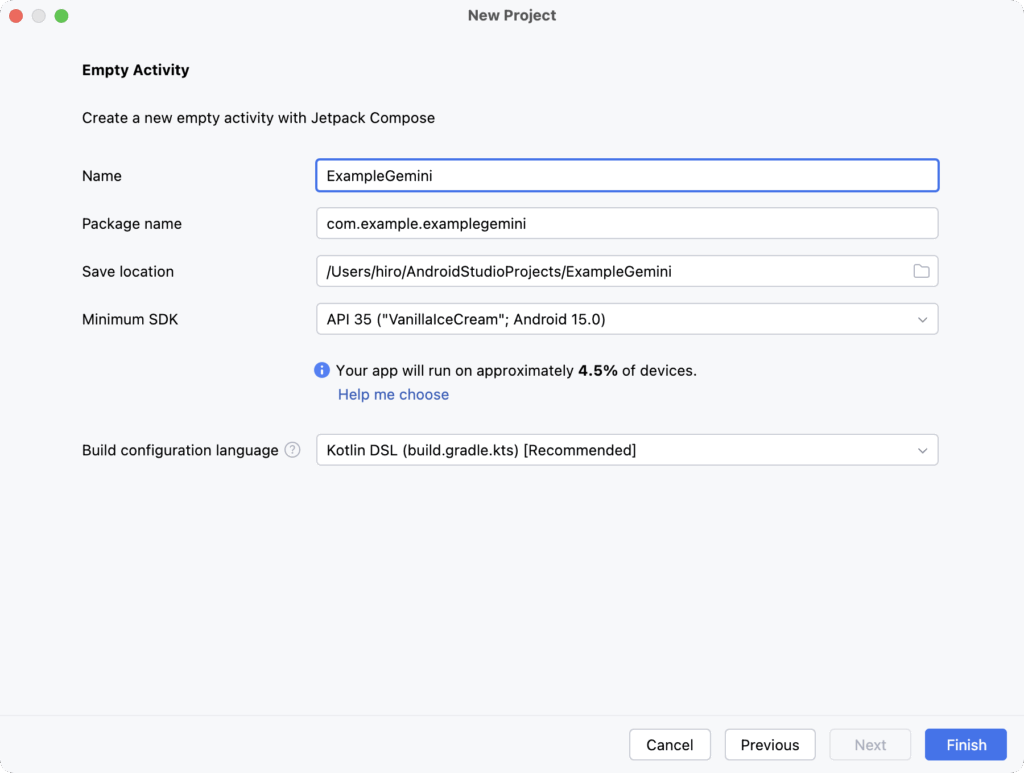Close the New Project window with red button
The width and height of the screenshot is (1024, 773).
16,16
